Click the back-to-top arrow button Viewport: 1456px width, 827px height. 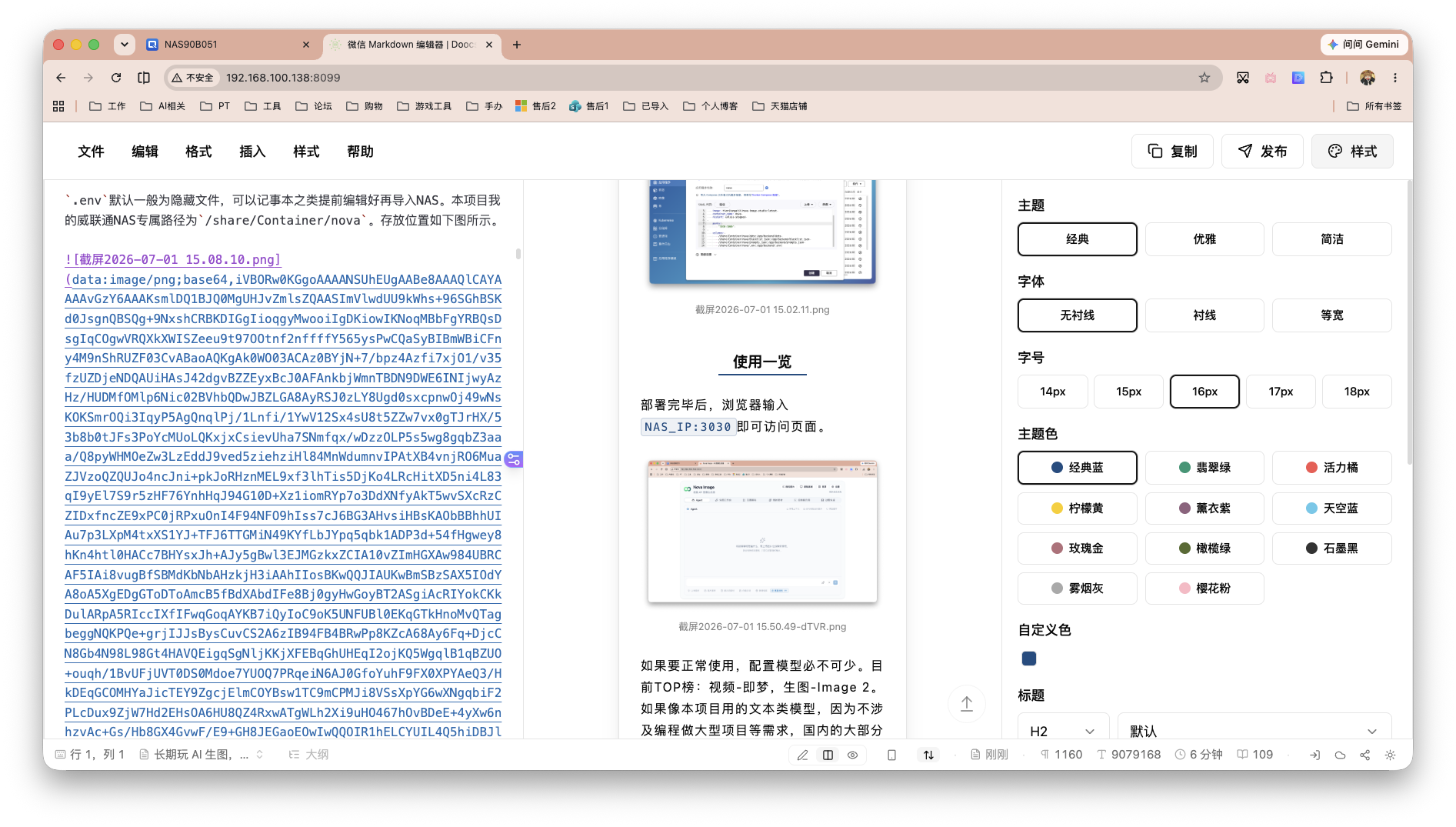pyautogui.click(x=967, y=704)
